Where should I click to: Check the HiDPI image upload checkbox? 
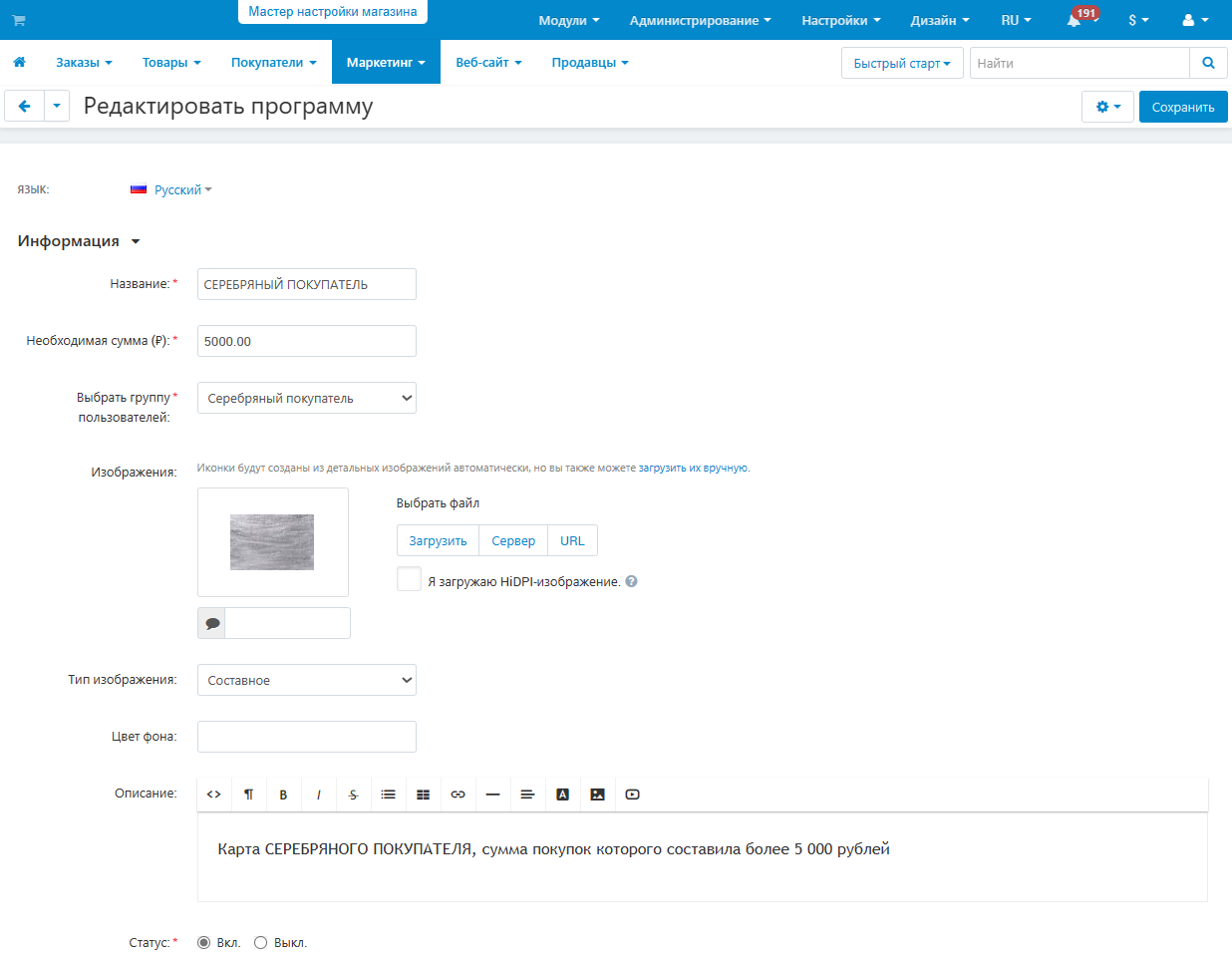pos(409,579)
